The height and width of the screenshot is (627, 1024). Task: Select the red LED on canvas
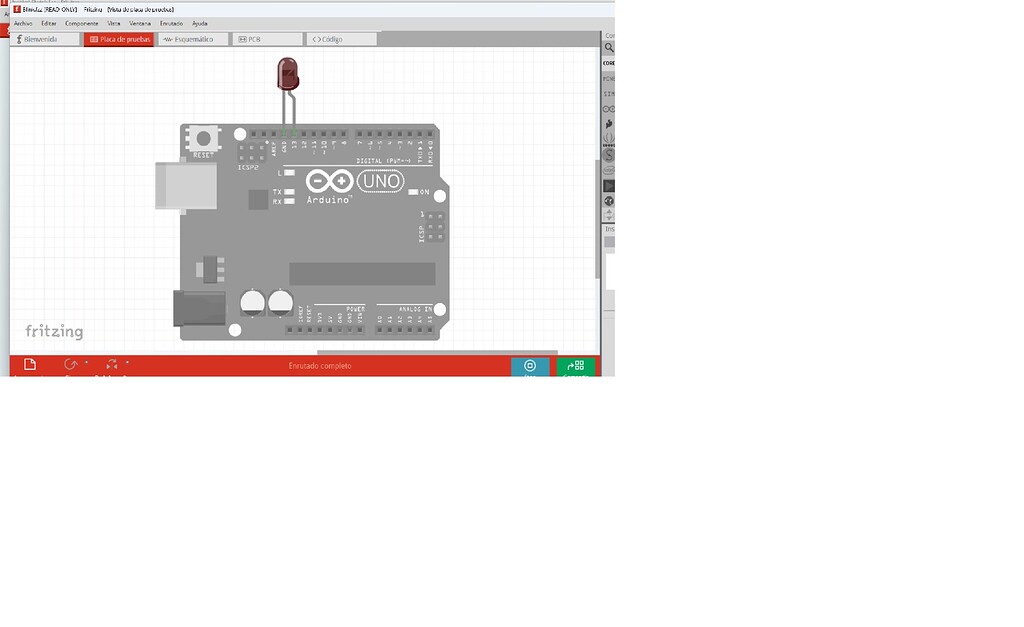click(288, 74)
